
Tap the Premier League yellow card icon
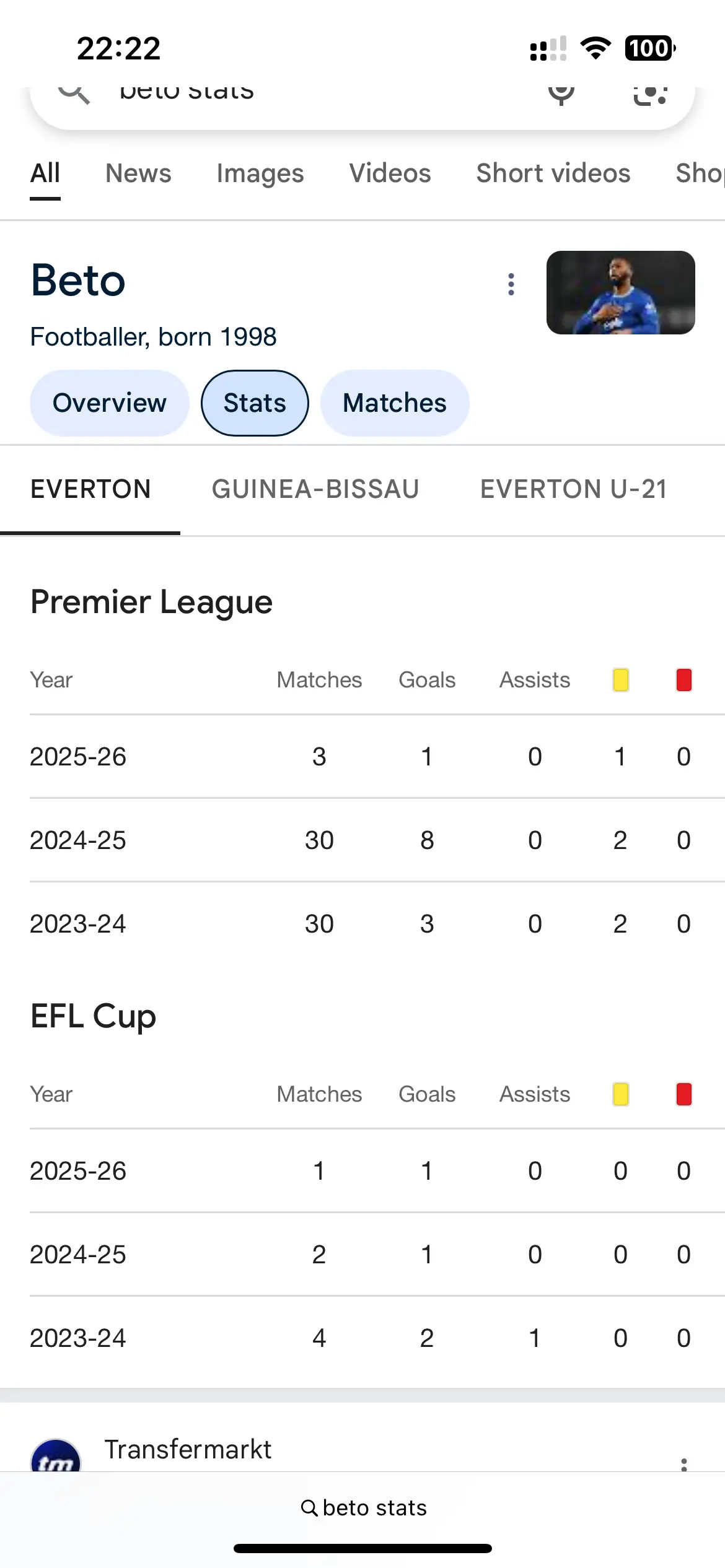click(x=620, y=680)
